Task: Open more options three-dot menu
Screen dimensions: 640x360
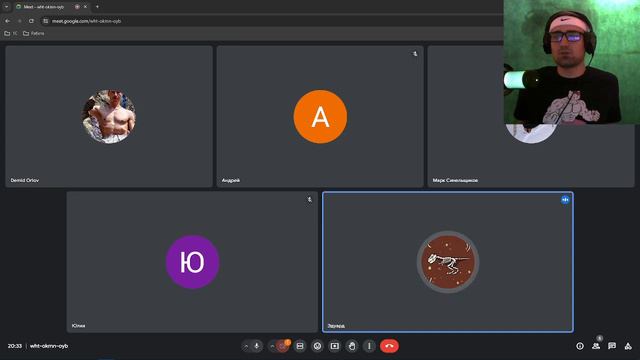Action: click(369, 346)
